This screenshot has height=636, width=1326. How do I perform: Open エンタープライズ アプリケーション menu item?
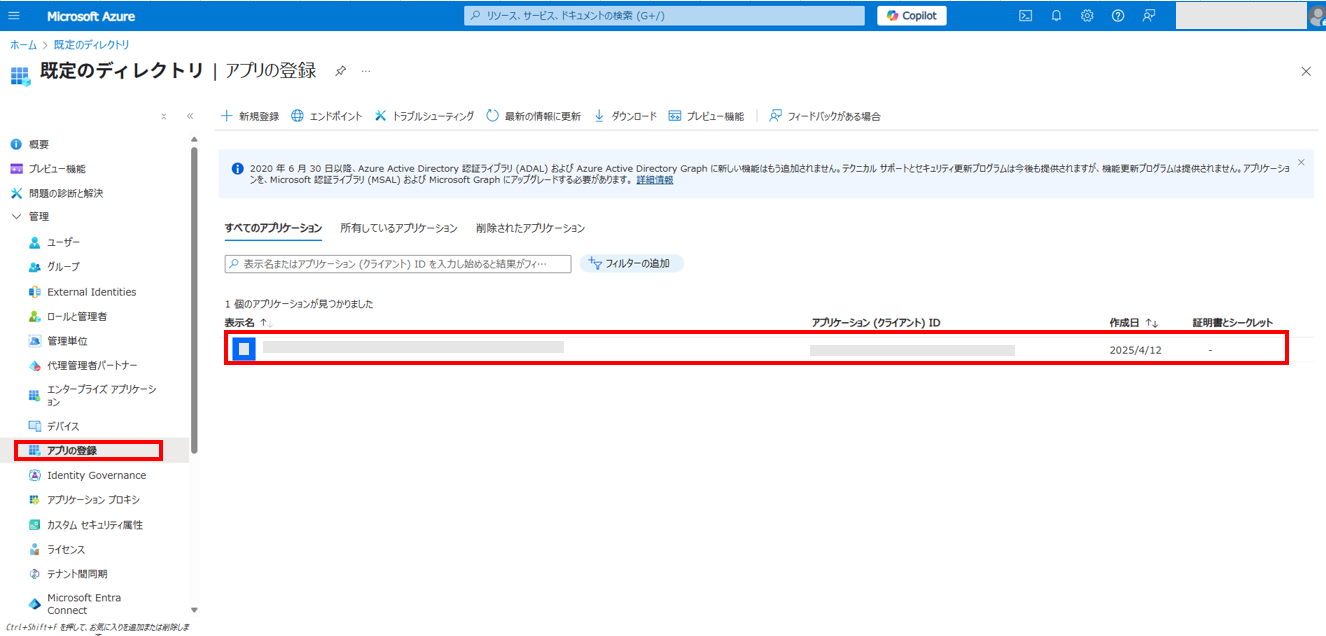click(x=101, y=395)
